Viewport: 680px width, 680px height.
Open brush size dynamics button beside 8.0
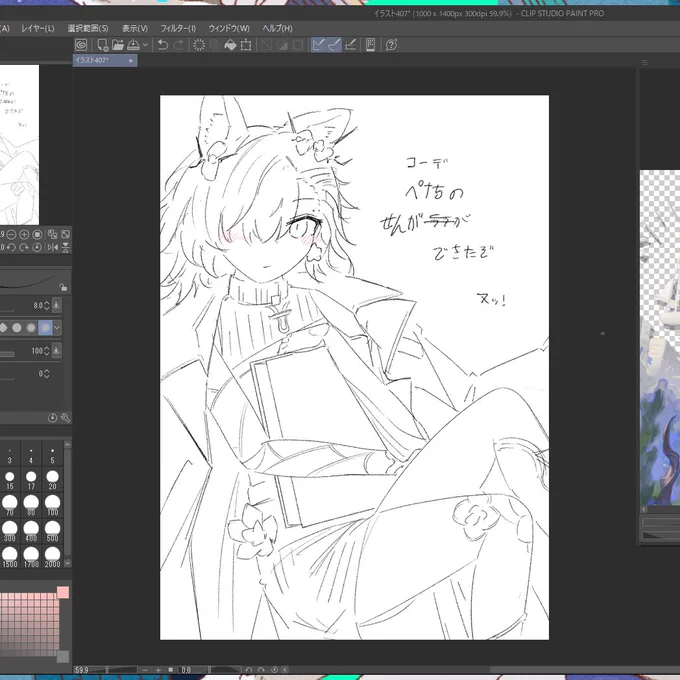[56, 305]
